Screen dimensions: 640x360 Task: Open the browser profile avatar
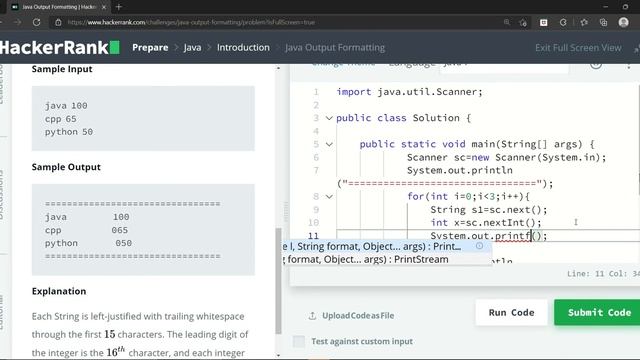[x=623, y=22]
